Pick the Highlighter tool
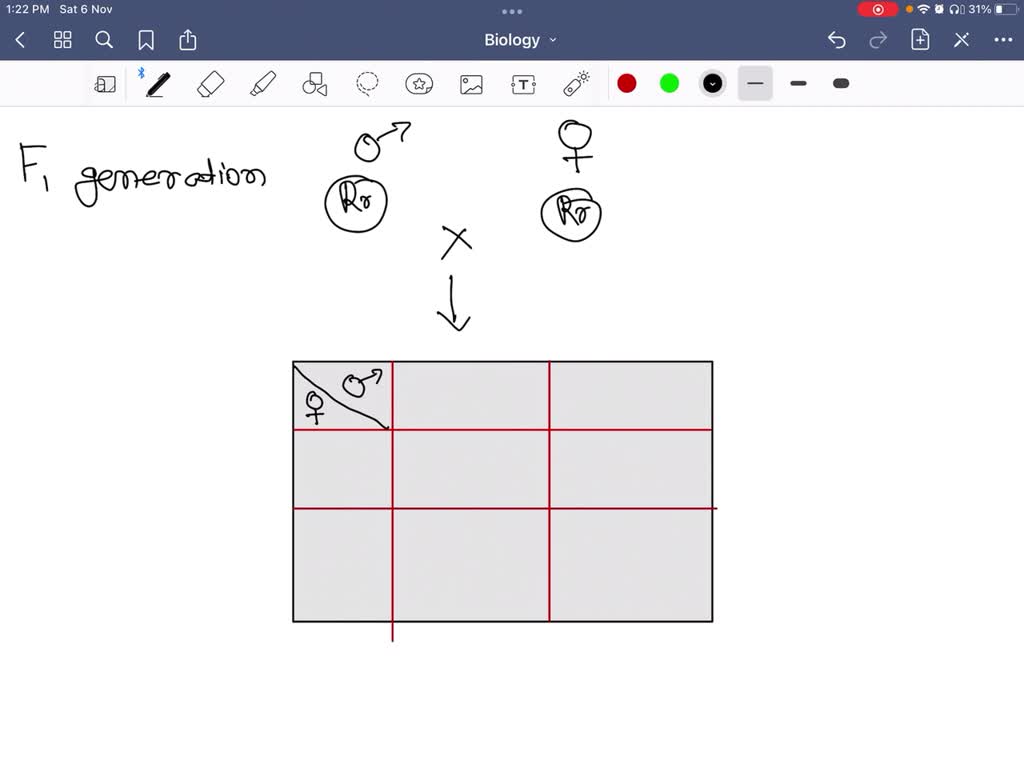This screenshot has height=768, width=1024. click(262, 84)
